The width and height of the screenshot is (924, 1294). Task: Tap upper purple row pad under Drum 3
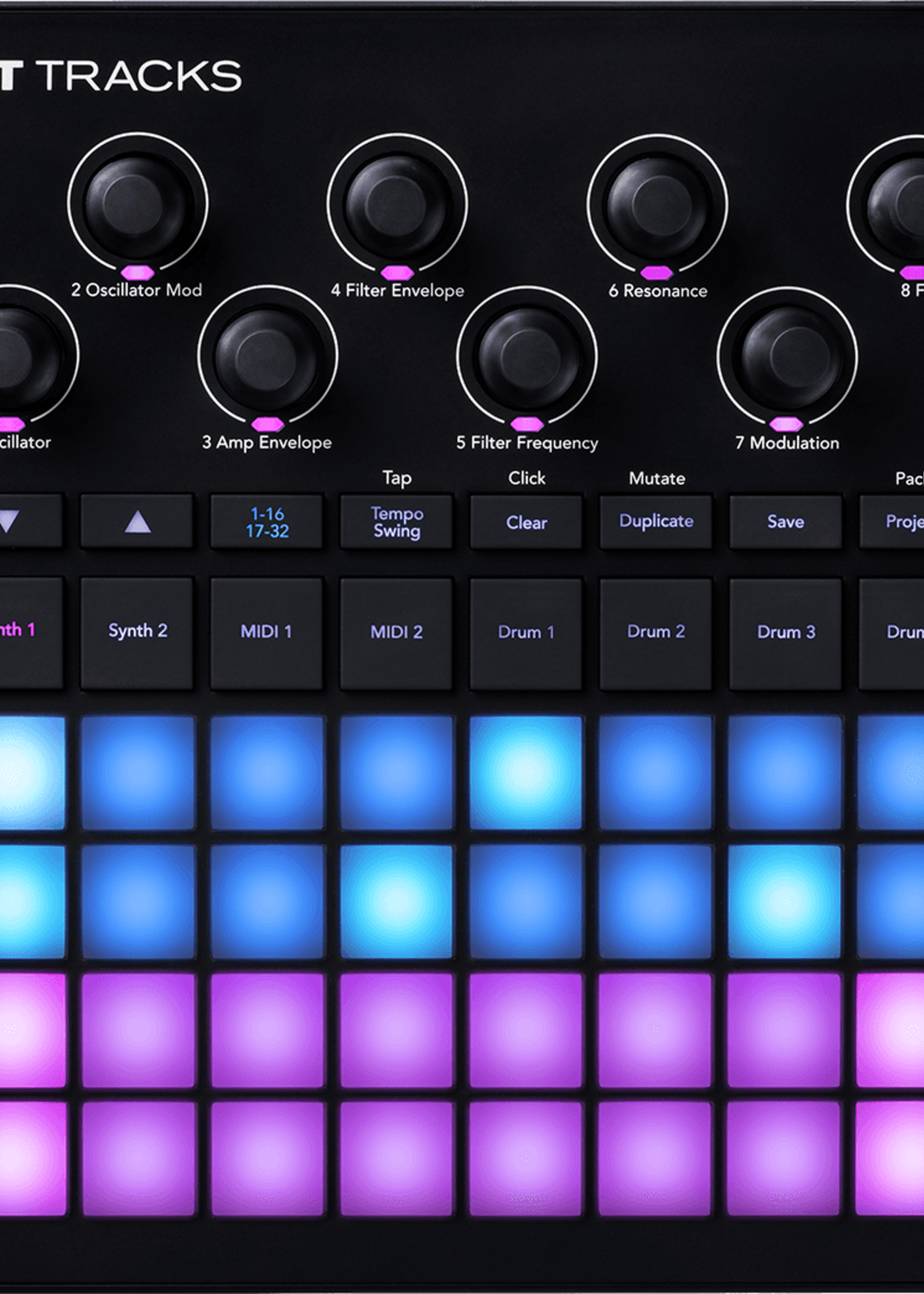tap(785, 1031)
